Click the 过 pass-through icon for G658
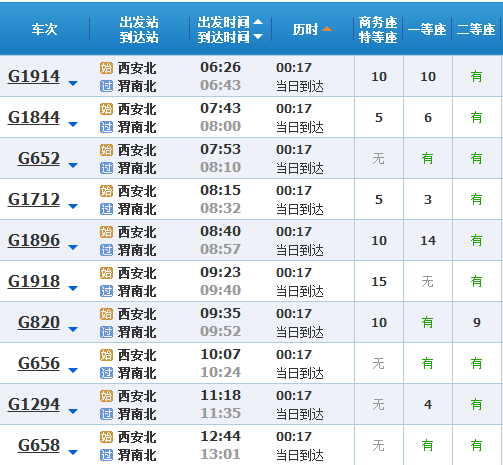 point(106,455)
